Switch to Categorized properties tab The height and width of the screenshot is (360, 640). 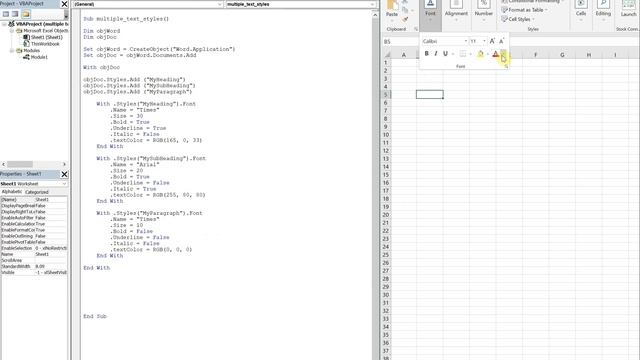click(37, 192)
